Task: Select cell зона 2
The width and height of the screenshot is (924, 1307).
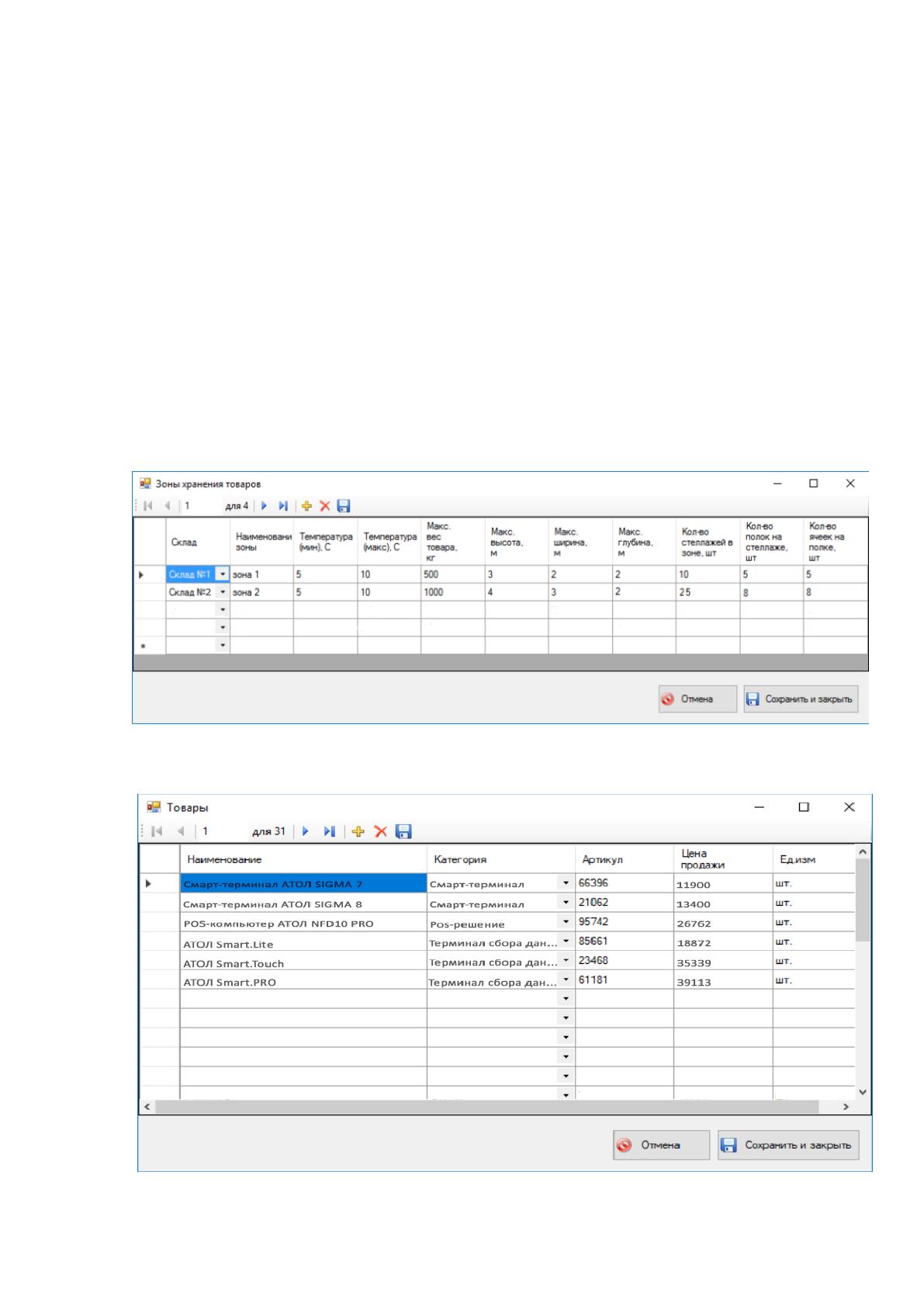Action: 261,592
